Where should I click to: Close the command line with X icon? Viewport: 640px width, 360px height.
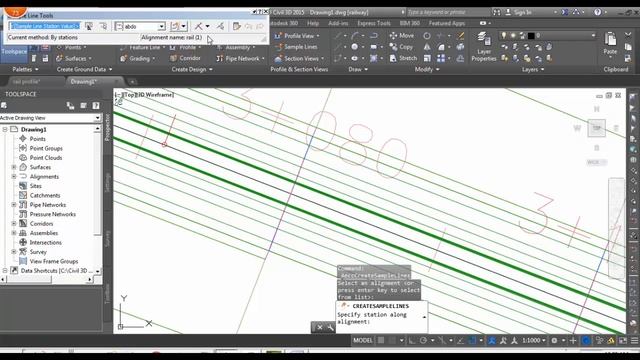(320, 327)
